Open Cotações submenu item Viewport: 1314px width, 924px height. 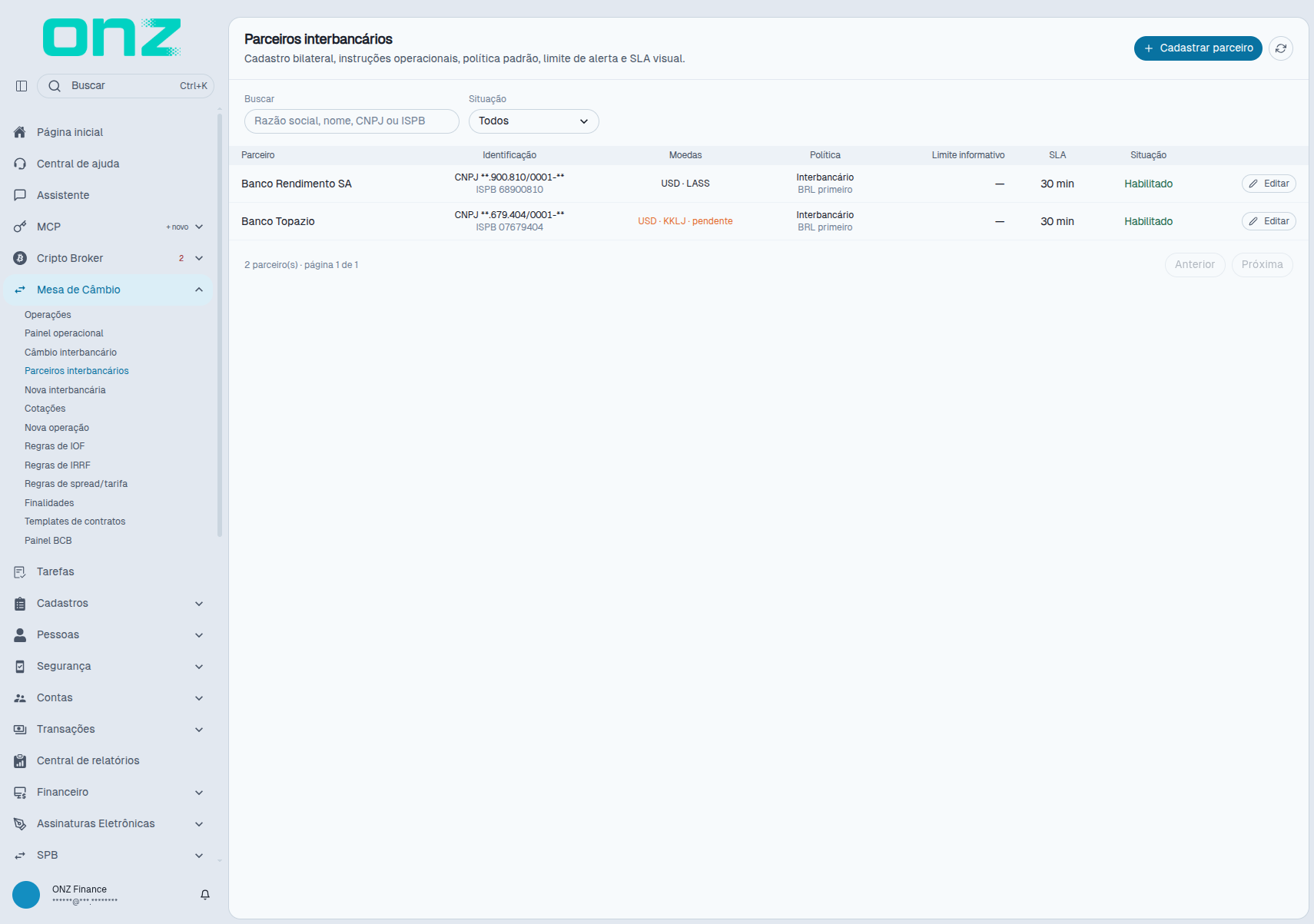point(45,409)
